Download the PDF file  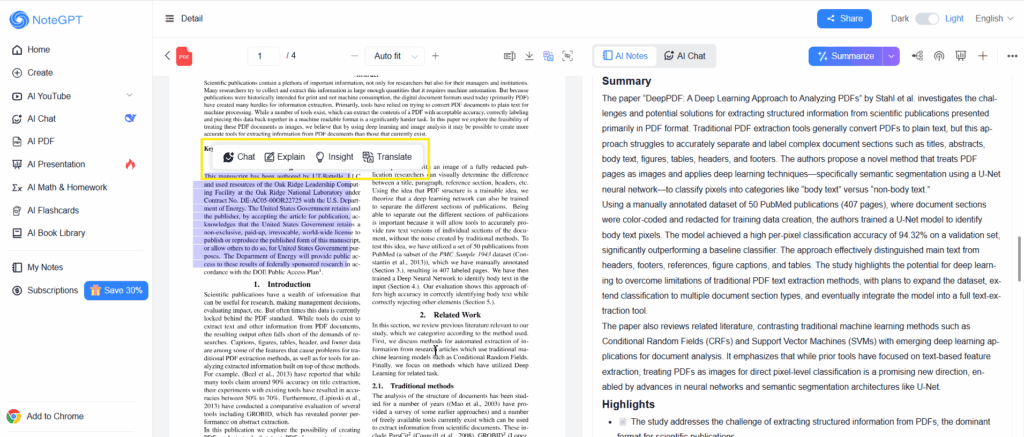(x=530, y=56)
